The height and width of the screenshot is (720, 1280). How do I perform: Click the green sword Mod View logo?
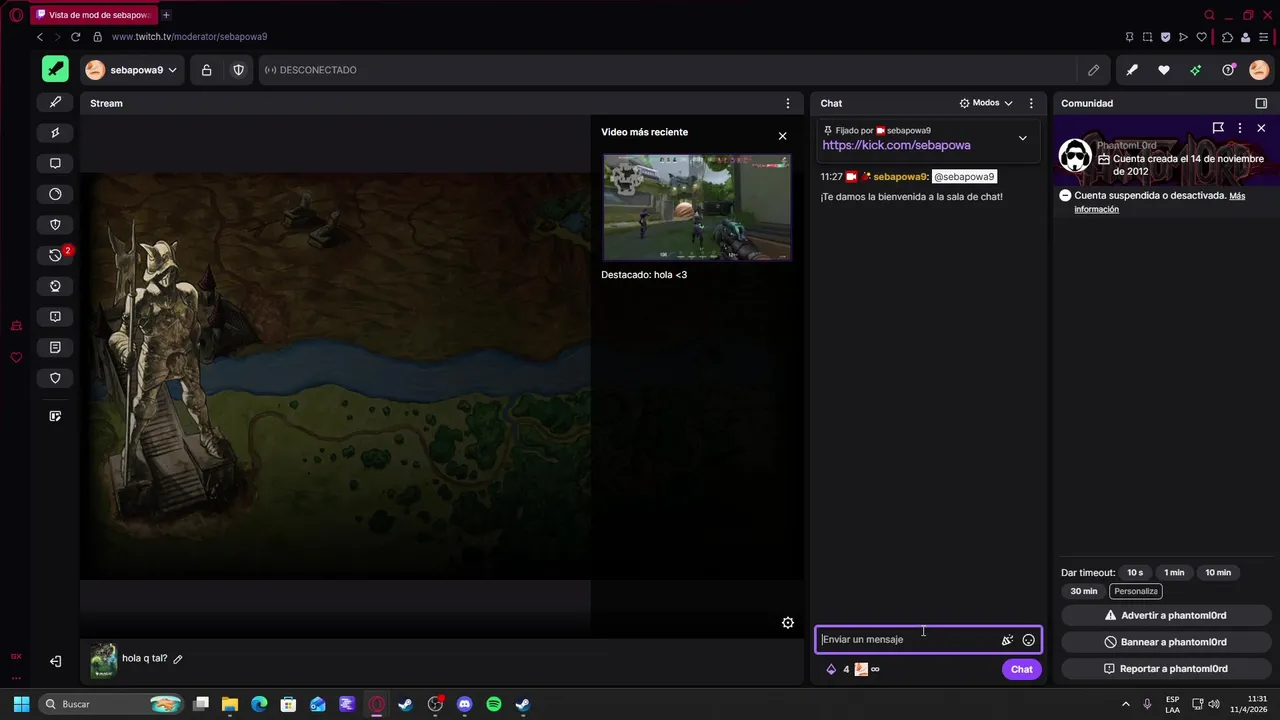55,70
